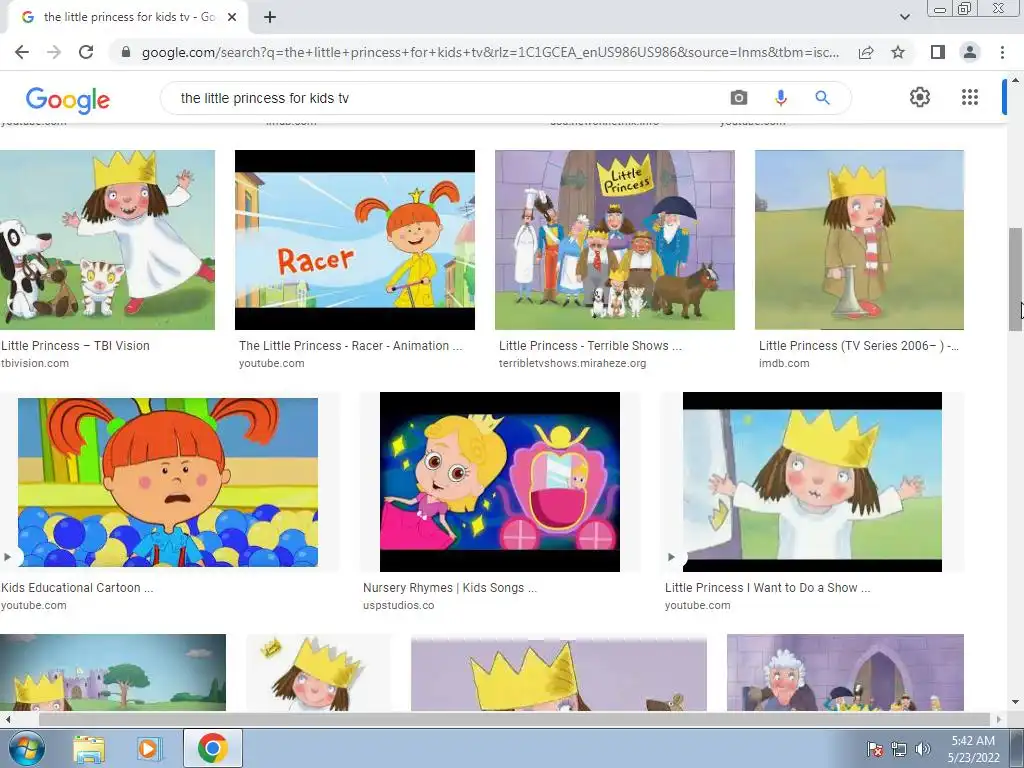Go back to the previous page
1024x768 pixels.
(x=22, y=52)
